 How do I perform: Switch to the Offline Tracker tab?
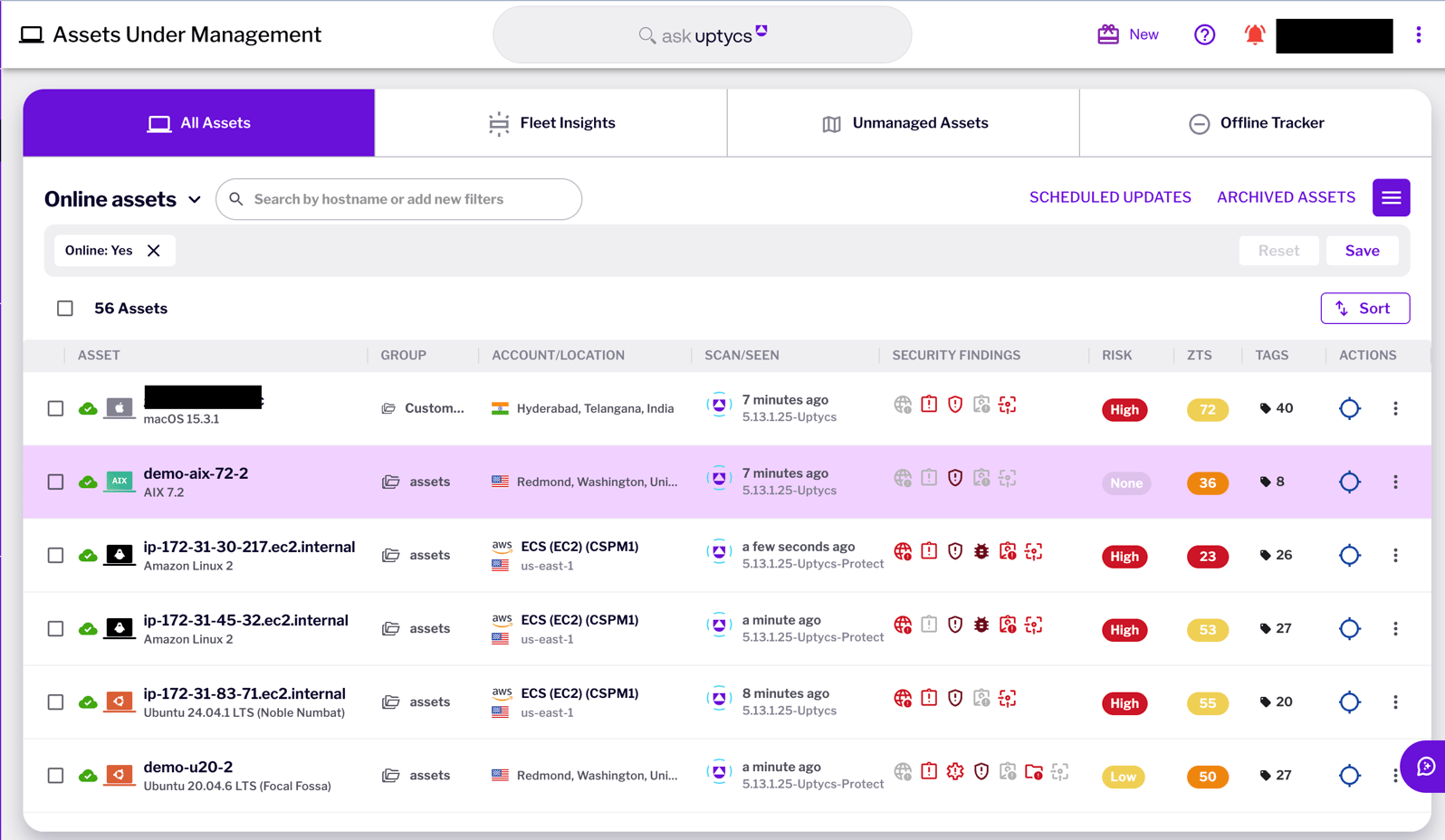pyautogui.click(x=1256, y=122)
